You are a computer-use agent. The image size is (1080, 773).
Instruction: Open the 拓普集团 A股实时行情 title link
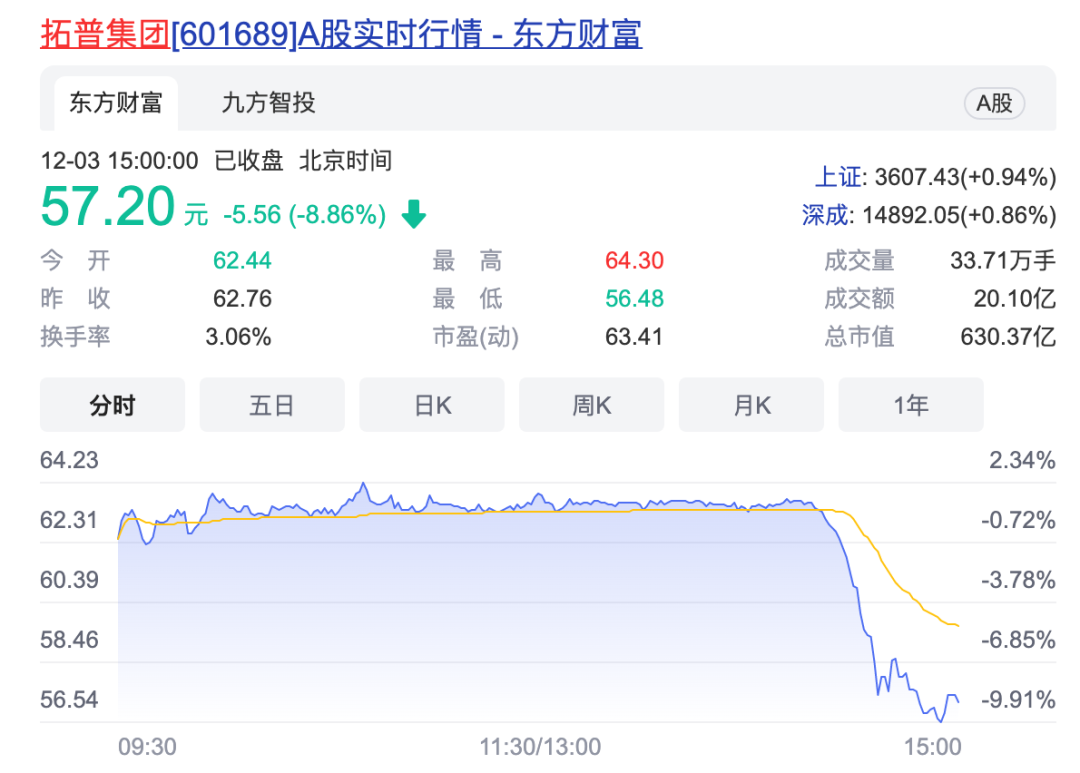coord(341,34)
